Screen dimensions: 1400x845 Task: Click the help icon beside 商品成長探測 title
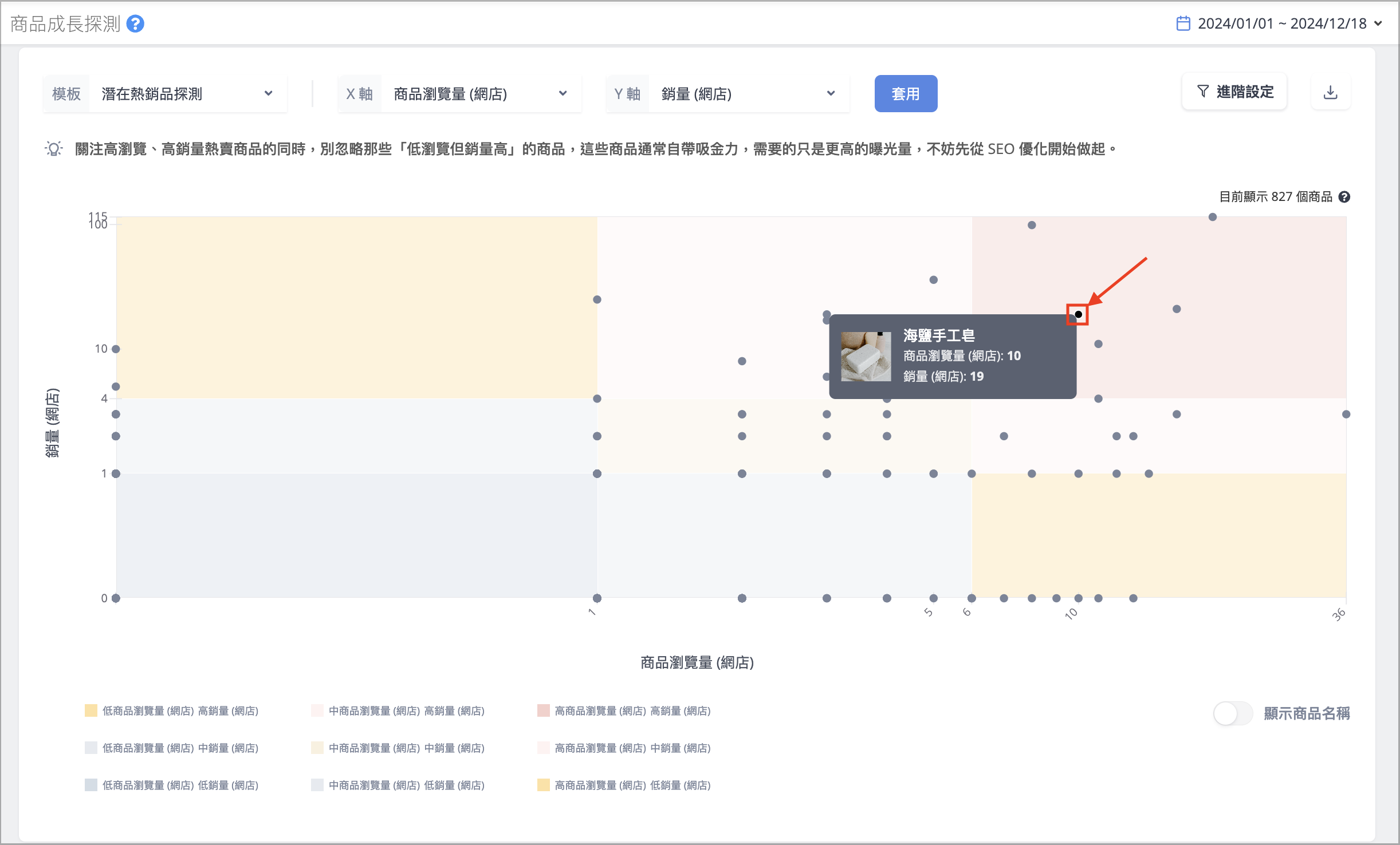coord(135,24)
